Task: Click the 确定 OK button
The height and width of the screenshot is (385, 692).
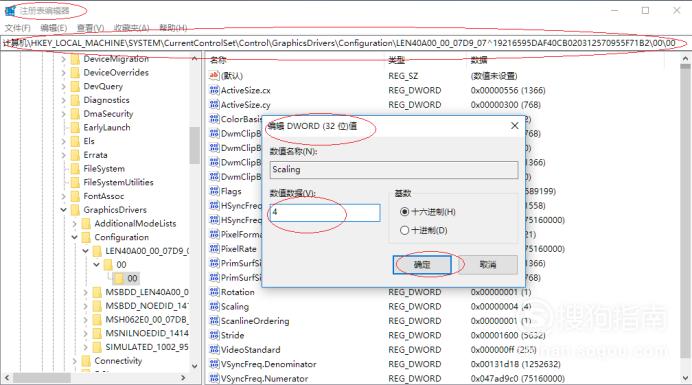Action: coord(422,264)
